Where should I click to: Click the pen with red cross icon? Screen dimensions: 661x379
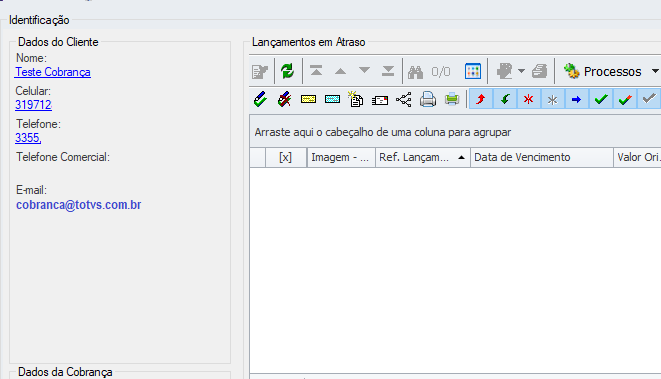point(285,99)
